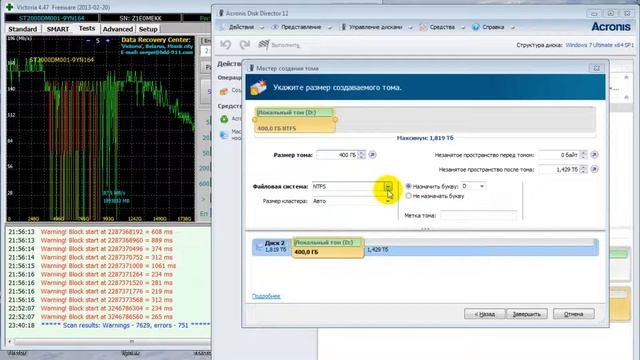Switch to Advanced tab in Victoria
Viewport: 640px width, 360px height.
pyautogui.click(x=118, y=29)
